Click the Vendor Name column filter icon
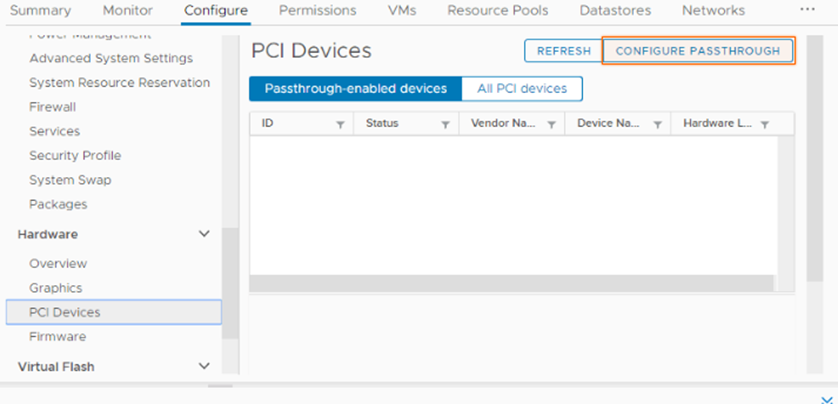The image size is (838, 404). (x=550, y=125)
